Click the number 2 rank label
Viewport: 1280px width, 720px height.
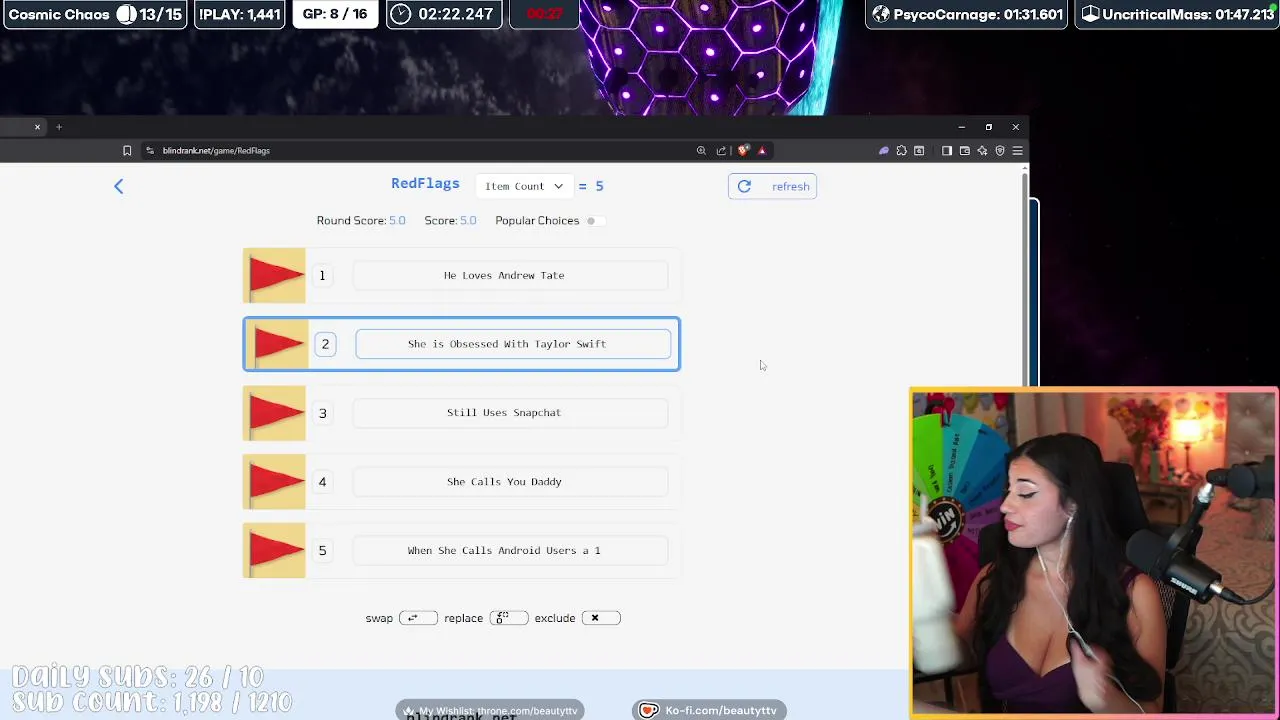(325, 344)
